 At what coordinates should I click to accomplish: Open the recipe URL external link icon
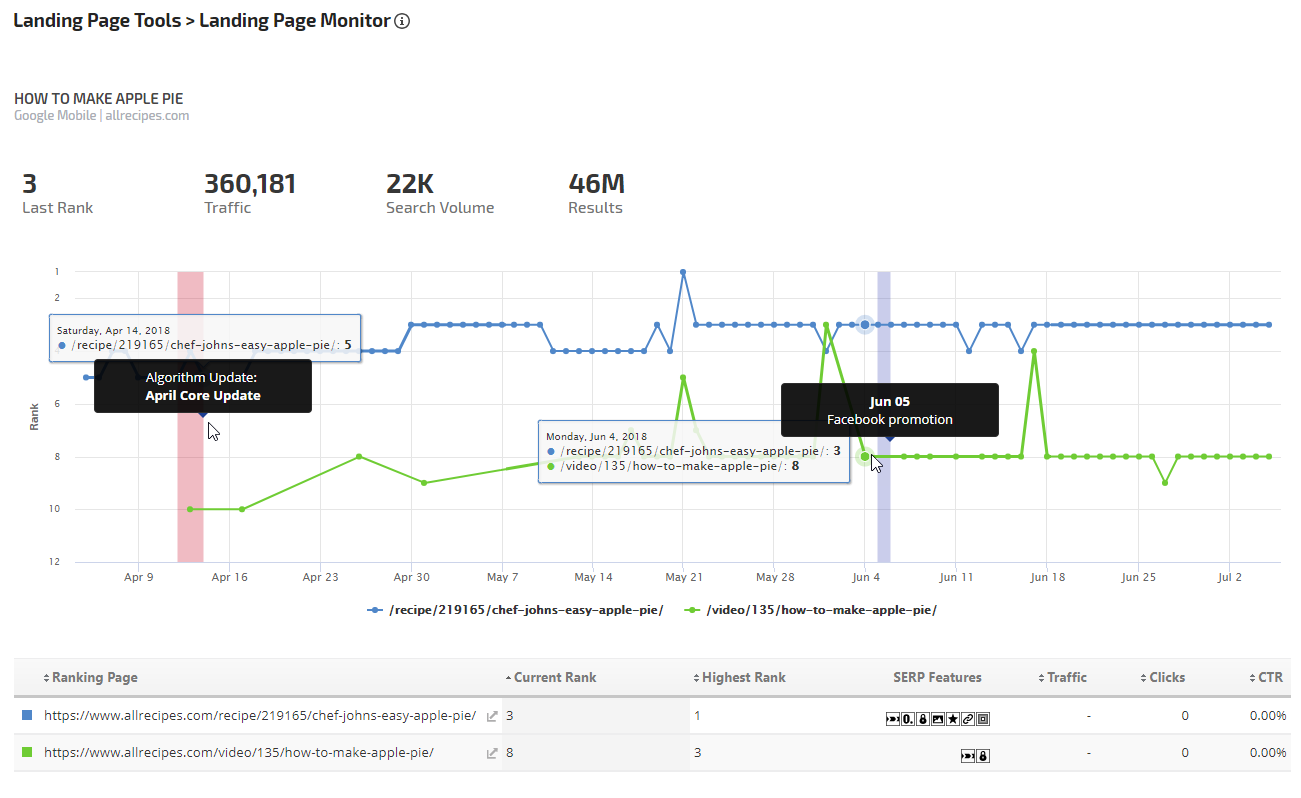(x=491, y=716)
